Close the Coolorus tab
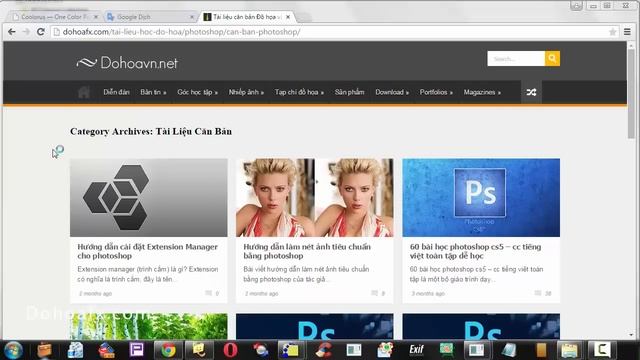Screen dimensions: 640x360 (x=96, y=17)
